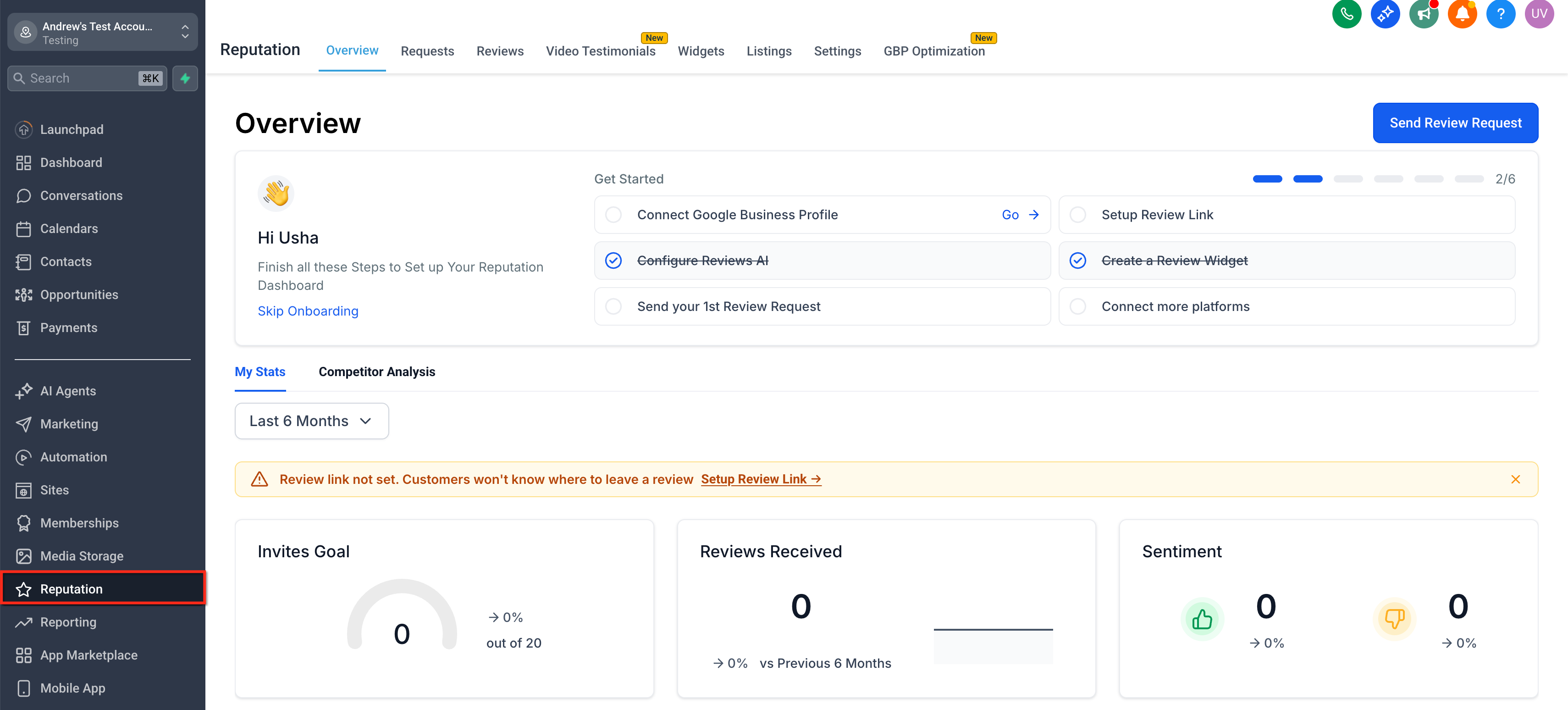Image resolution: width=1568 pixels, height=710 pixels.
Task: Click the thumbs up sentiment icon
Action: click(x=1202, y=620)
